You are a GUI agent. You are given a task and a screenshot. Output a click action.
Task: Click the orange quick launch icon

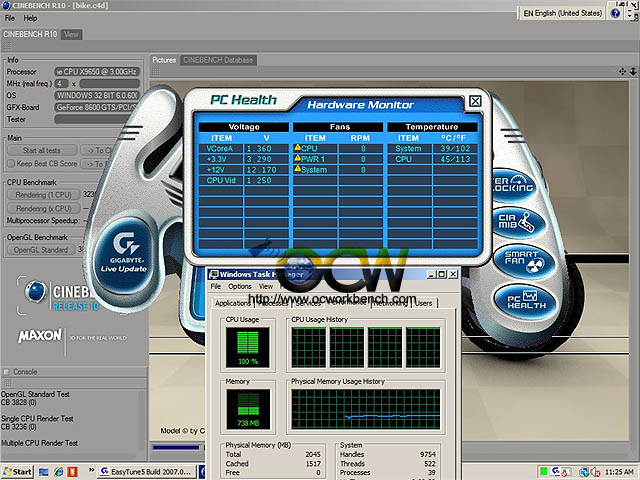click(x=73, y=472)
